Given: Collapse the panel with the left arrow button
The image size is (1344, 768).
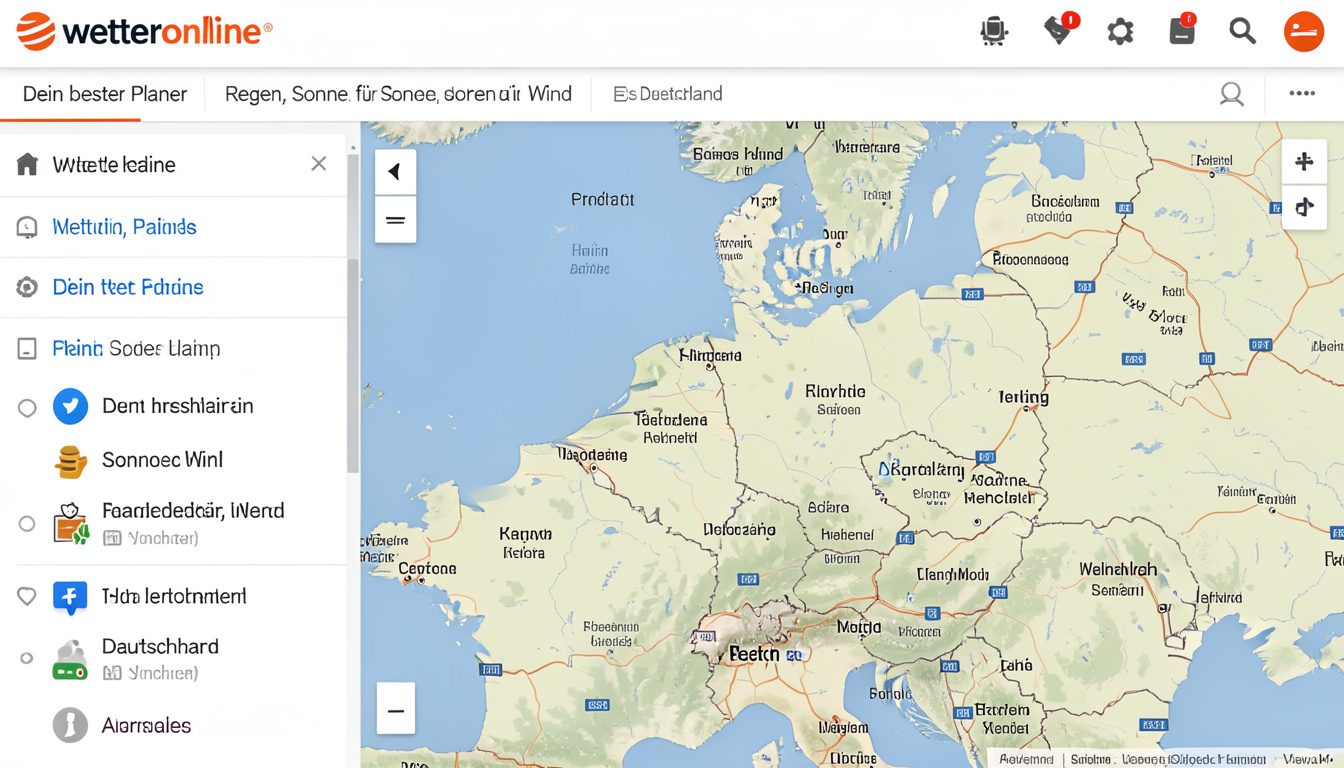Looking at the screenshot, I should [395, 171].
